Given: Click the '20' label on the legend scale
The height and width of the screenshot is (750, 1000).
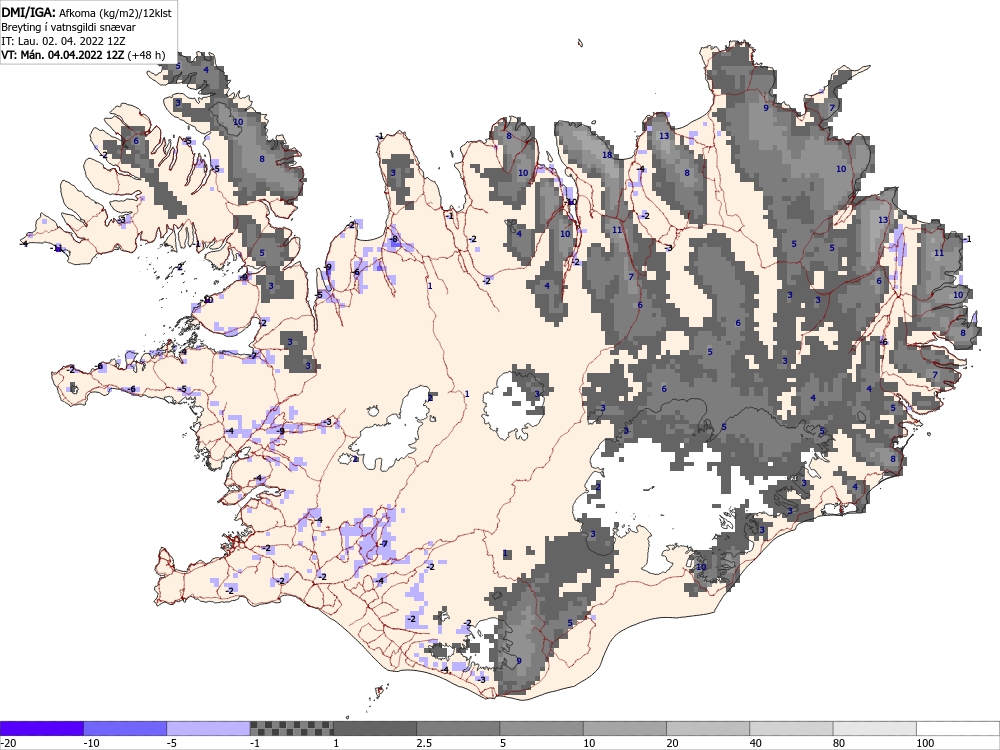Looking at the screenshot, I should (673, 743).
